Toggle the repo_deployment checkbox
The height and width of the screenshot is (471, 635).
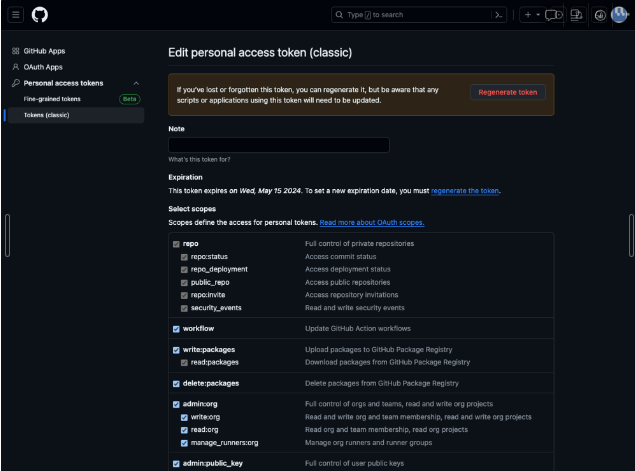click(184, 270)
